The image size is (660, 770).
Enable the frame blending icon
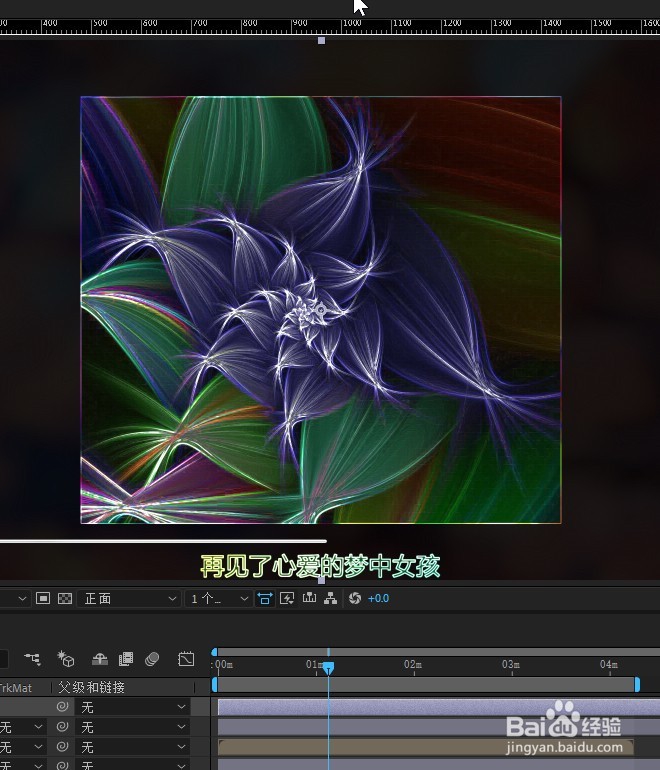click(x=126, y=659)
